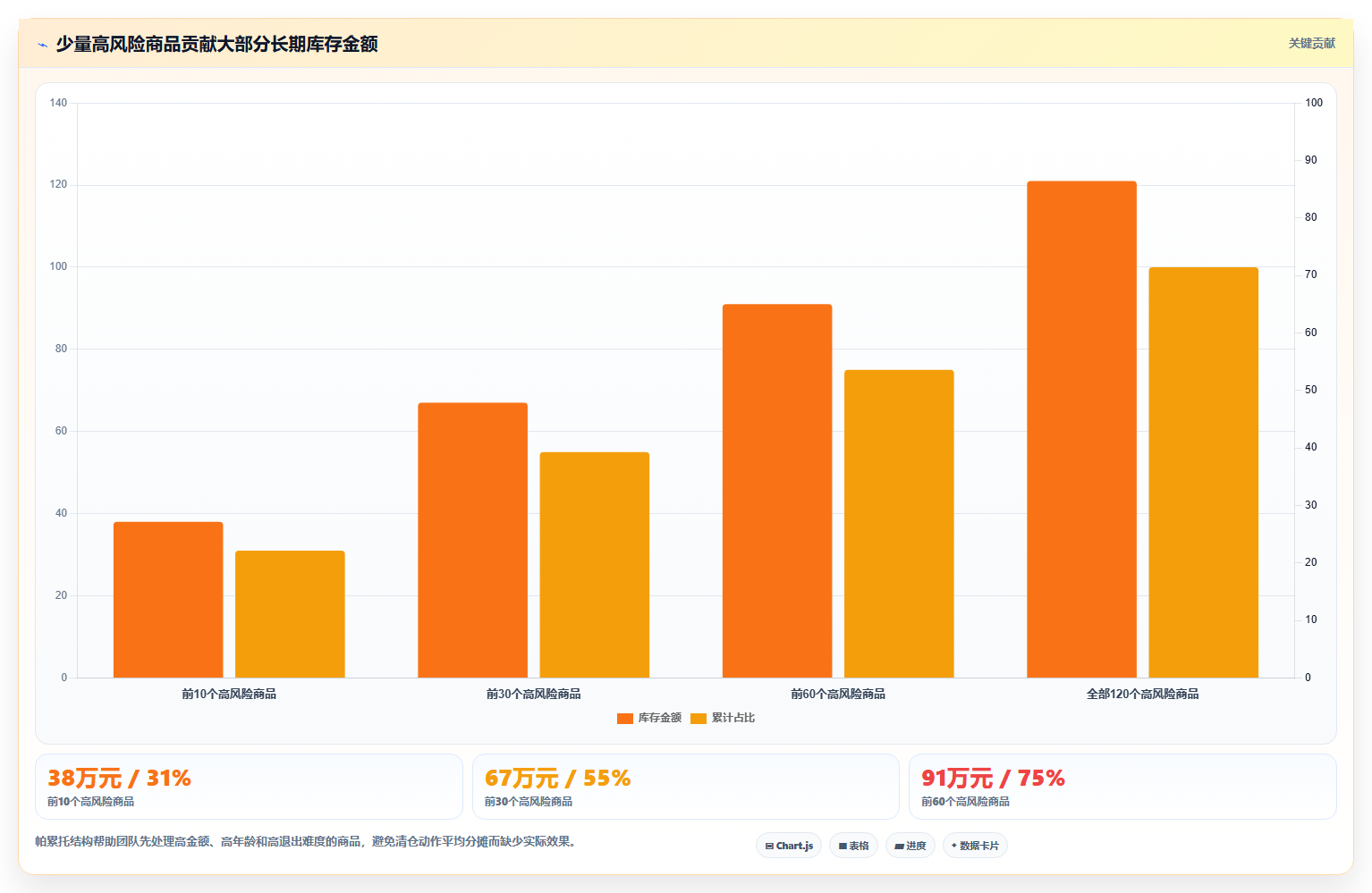Toggle the 库存金额 legend item
The image size is (1372, 893).
[x=649, y=718]
